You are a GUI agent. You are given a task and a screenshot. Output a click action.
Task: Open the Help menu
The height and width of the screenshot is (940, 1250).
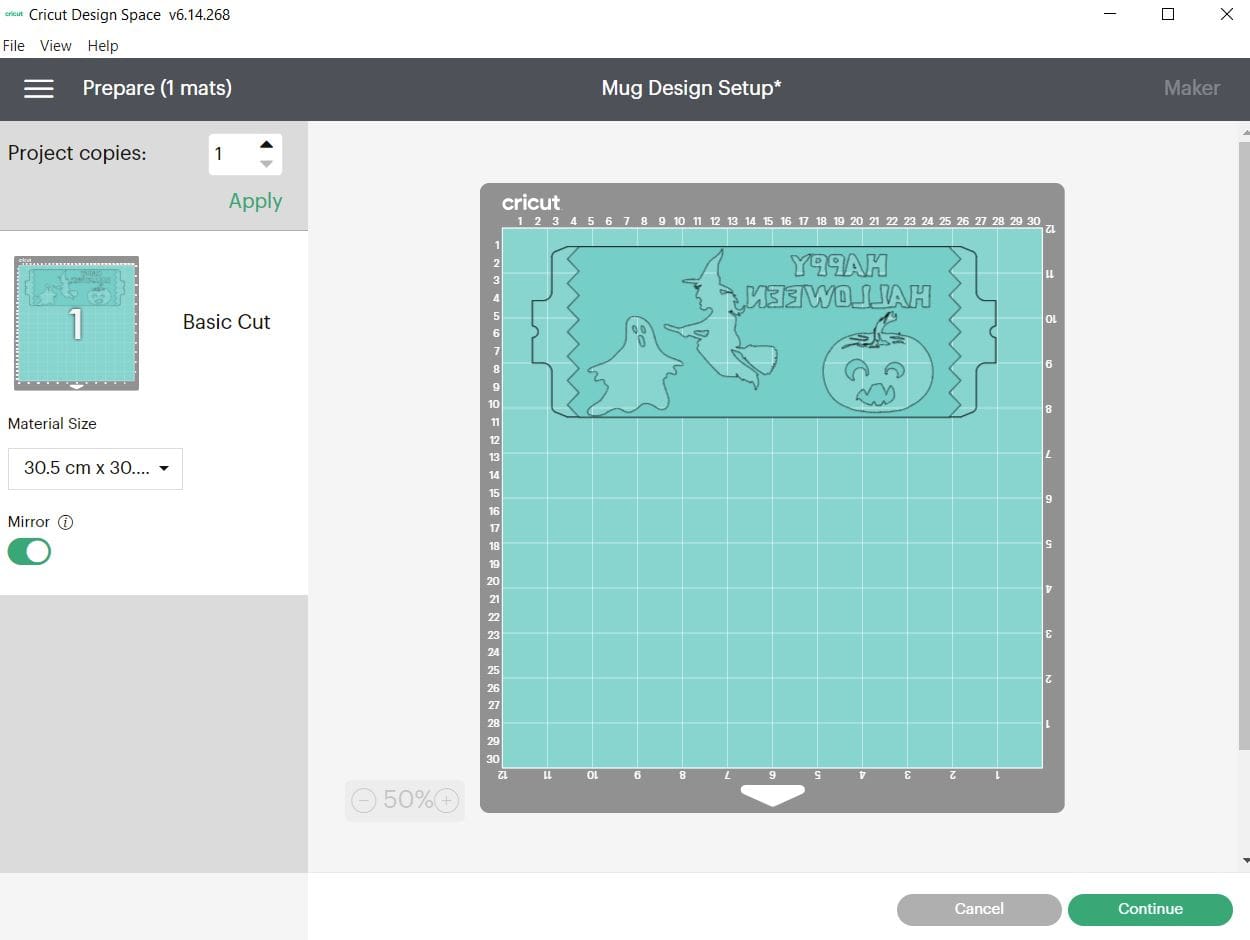103,46
